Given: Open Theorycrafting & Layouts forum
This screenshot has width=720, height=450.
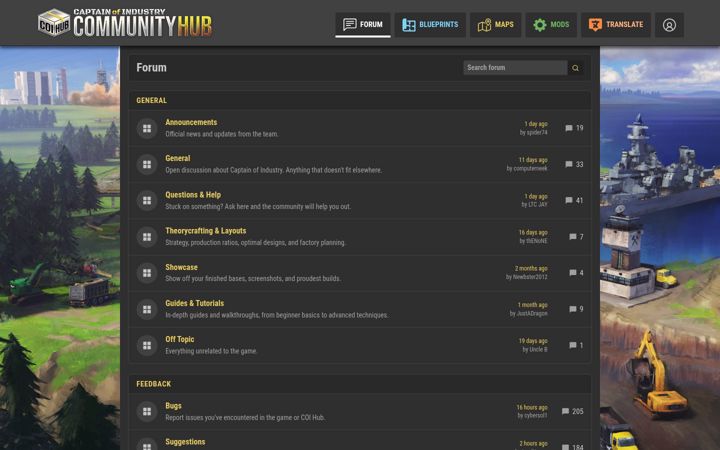Looking at the screenshot, I should [x=206, y=231].
